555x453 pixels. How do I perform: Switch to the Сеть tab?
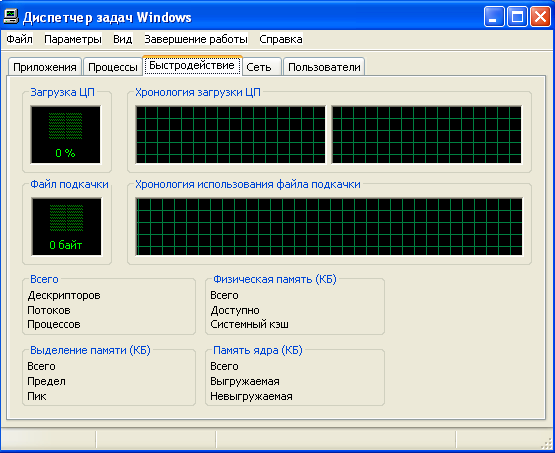tap(262, 67)
